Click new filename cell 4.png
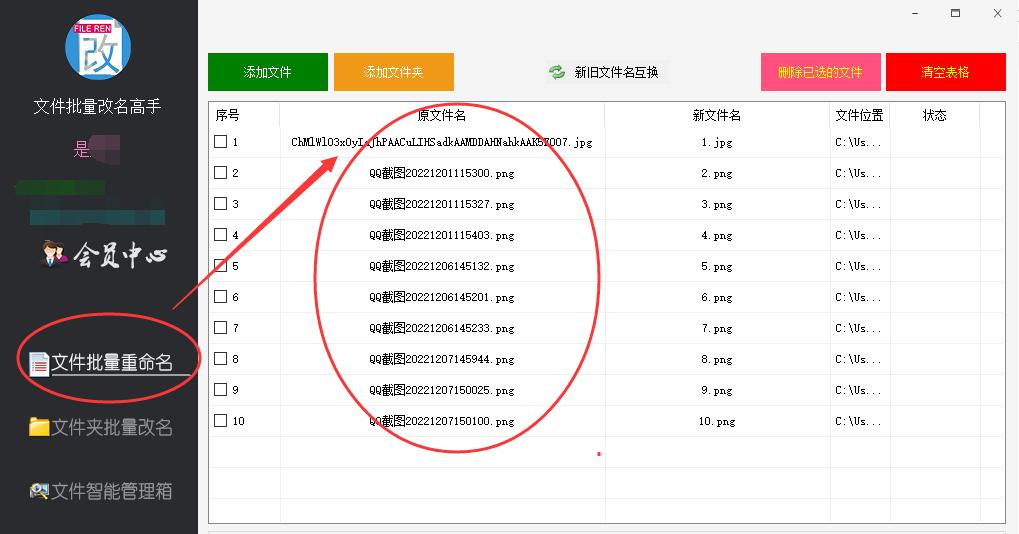This screenshot has height=534, width=1019. [x=717, y=235]
